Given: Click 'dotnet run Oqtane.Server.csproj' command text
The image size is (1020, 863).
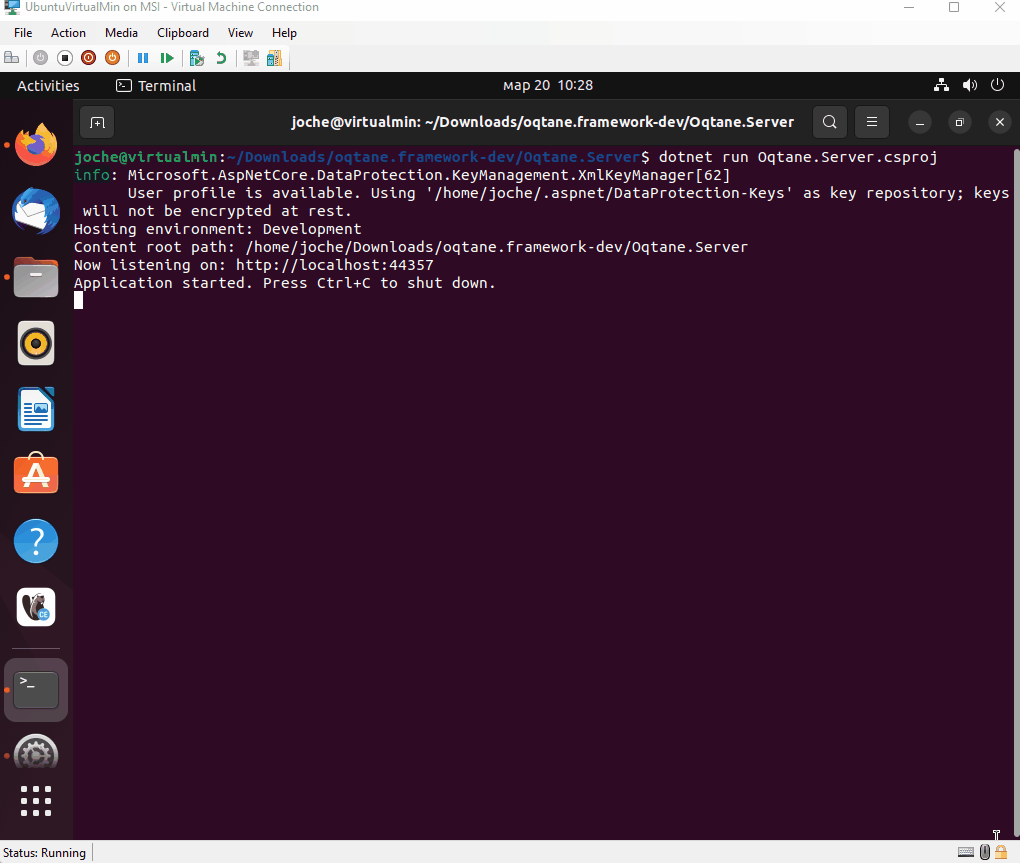Looking at the screenshot, I should [x=798, y=157].
